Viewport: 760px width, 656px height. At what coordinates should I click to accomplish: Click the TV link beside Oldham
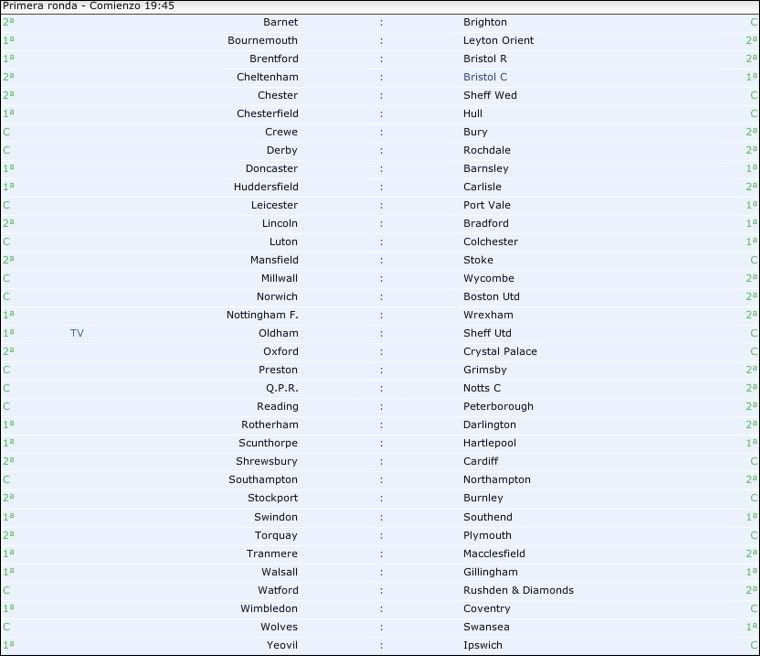point(77,333)
